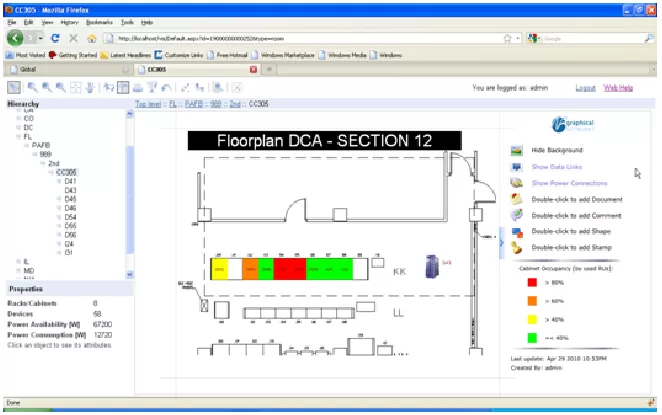Click the search magnifier in Google box

click(x=649, y=38)
